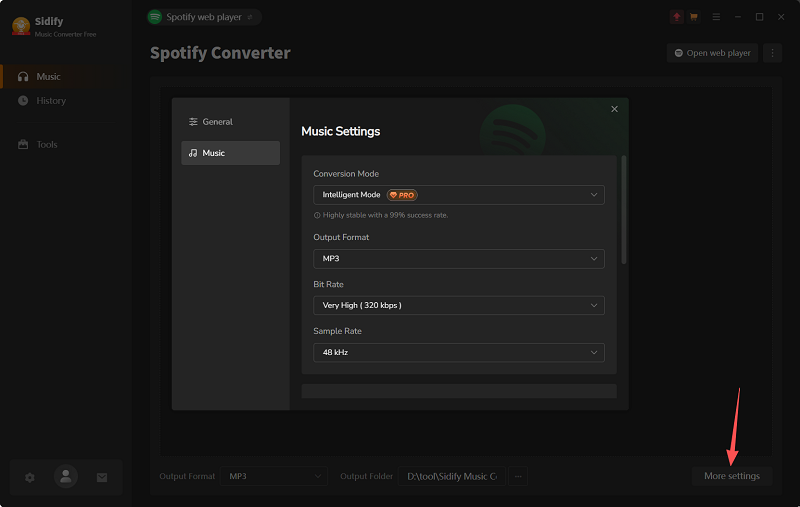Click the Sample Rate dropdown chevron
Image resolution: width=800 pixels, height=507 pixels.
pos(594,352)
